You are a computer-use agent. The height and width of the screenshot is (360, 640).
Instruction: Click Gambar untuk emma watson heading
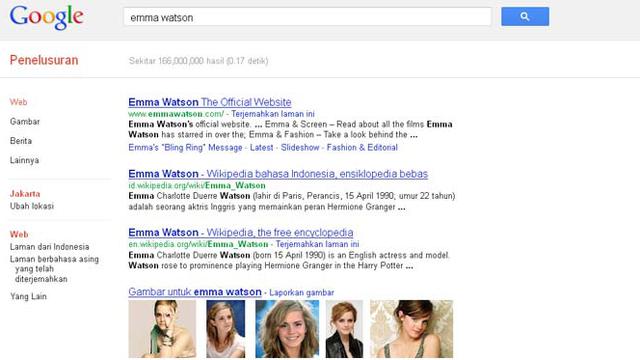click(x=195, y=292)
